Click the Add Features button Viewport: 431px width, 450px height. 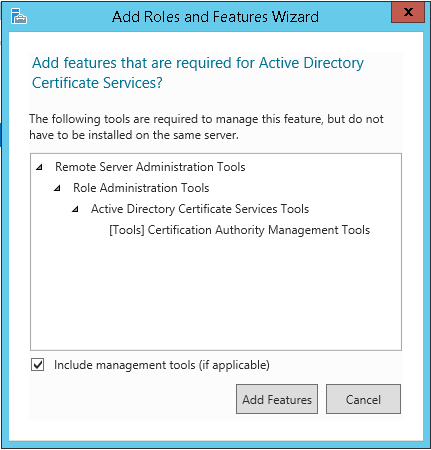click(x=277, y=399)
